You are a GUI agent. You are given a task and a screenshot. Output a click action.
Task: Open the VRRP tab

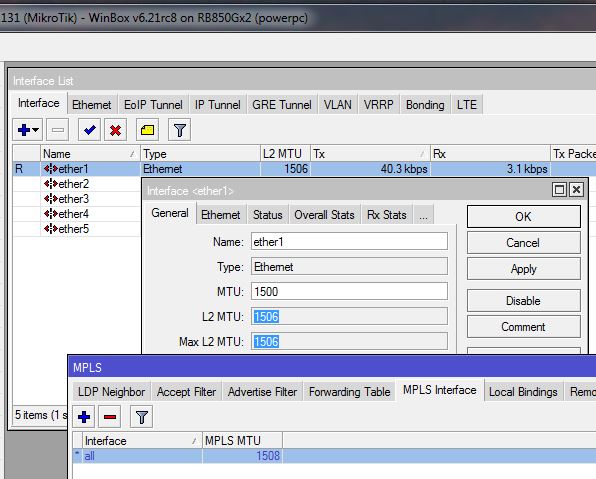pyautogui.click(x=379, y=105)
